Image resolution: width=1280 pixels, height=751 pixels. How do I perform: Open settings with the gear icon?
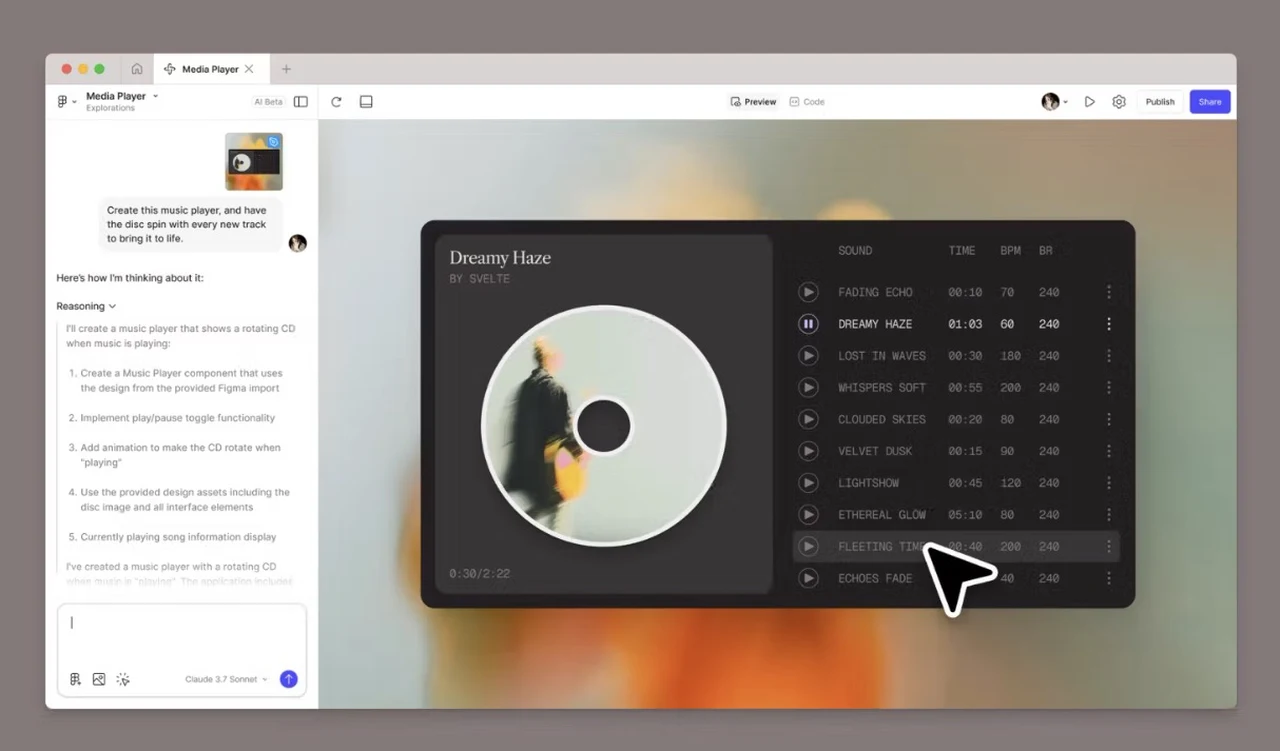[1119, 101]
